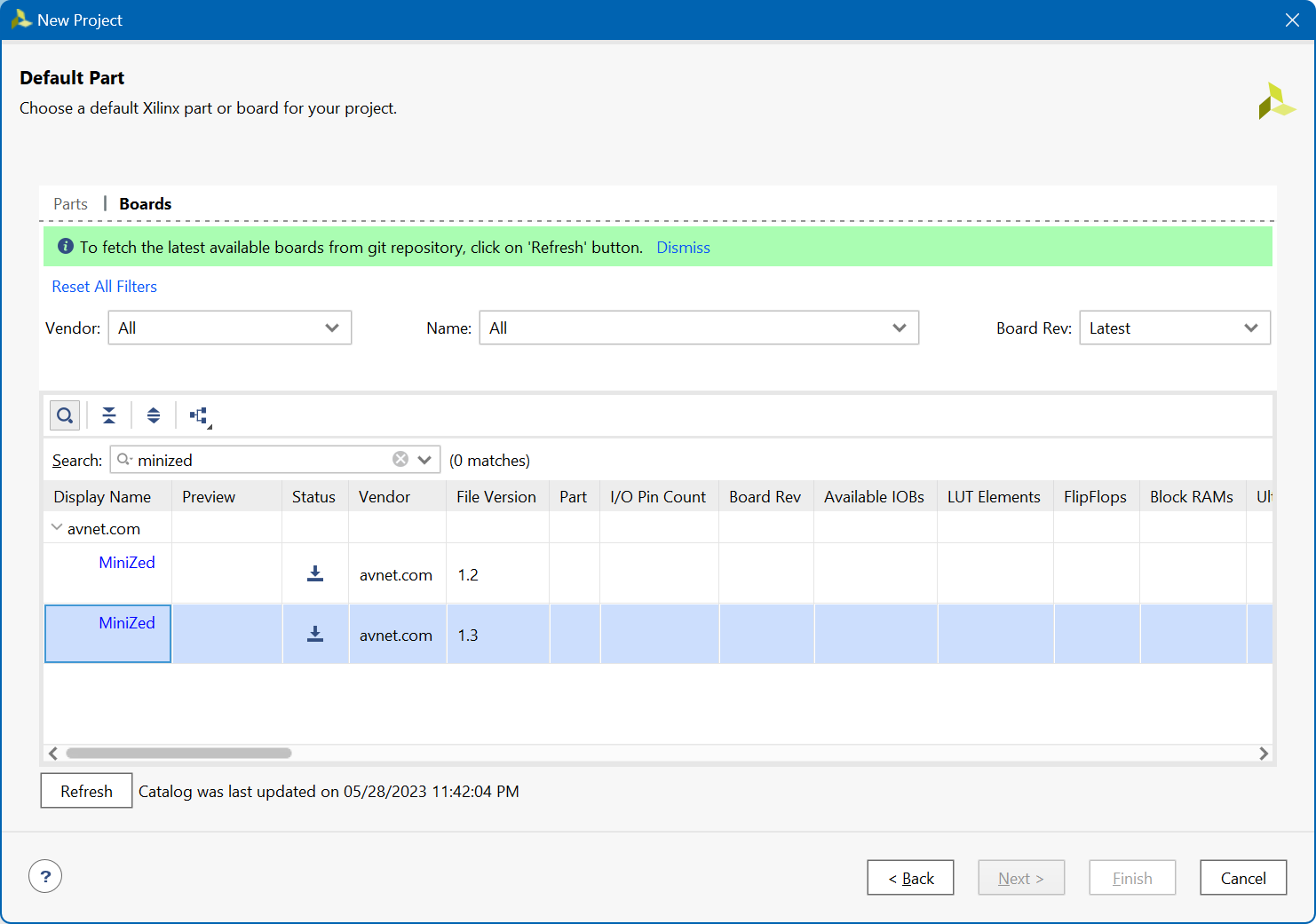1316x924 pixels.
Task: Select the Boards tab
Action: tap(146, 204)
